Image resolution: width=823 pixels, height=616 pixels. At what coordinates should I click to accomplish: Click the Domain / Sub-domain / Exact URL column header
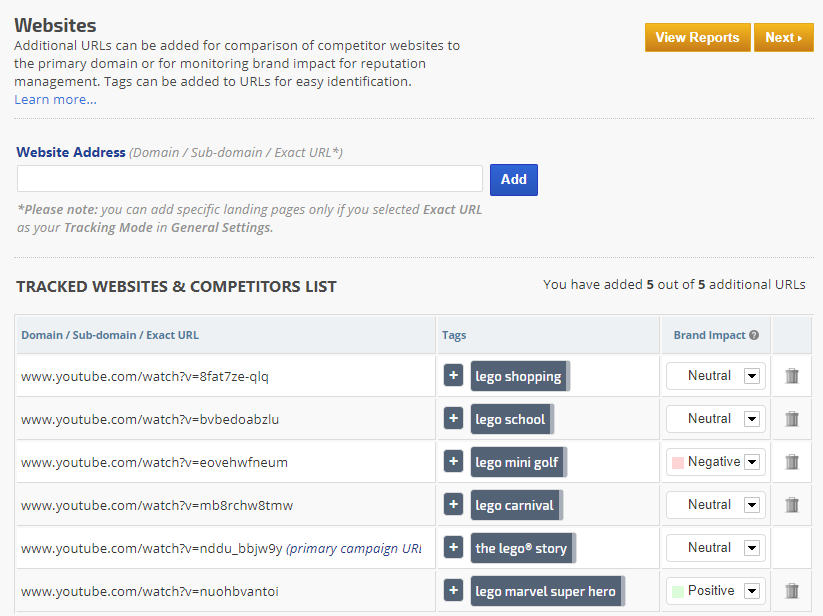[x=110, y=336]
